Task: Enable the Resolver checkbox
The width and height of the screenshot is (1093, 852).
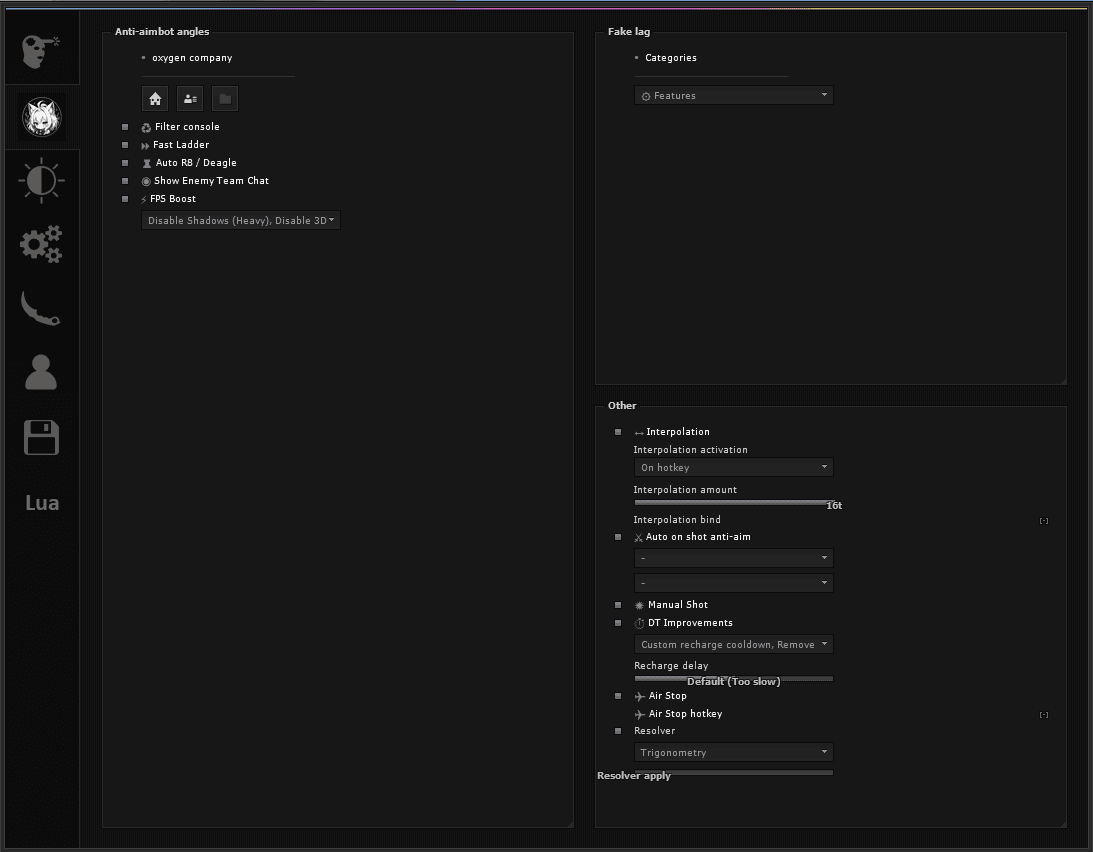Action: 618,731
